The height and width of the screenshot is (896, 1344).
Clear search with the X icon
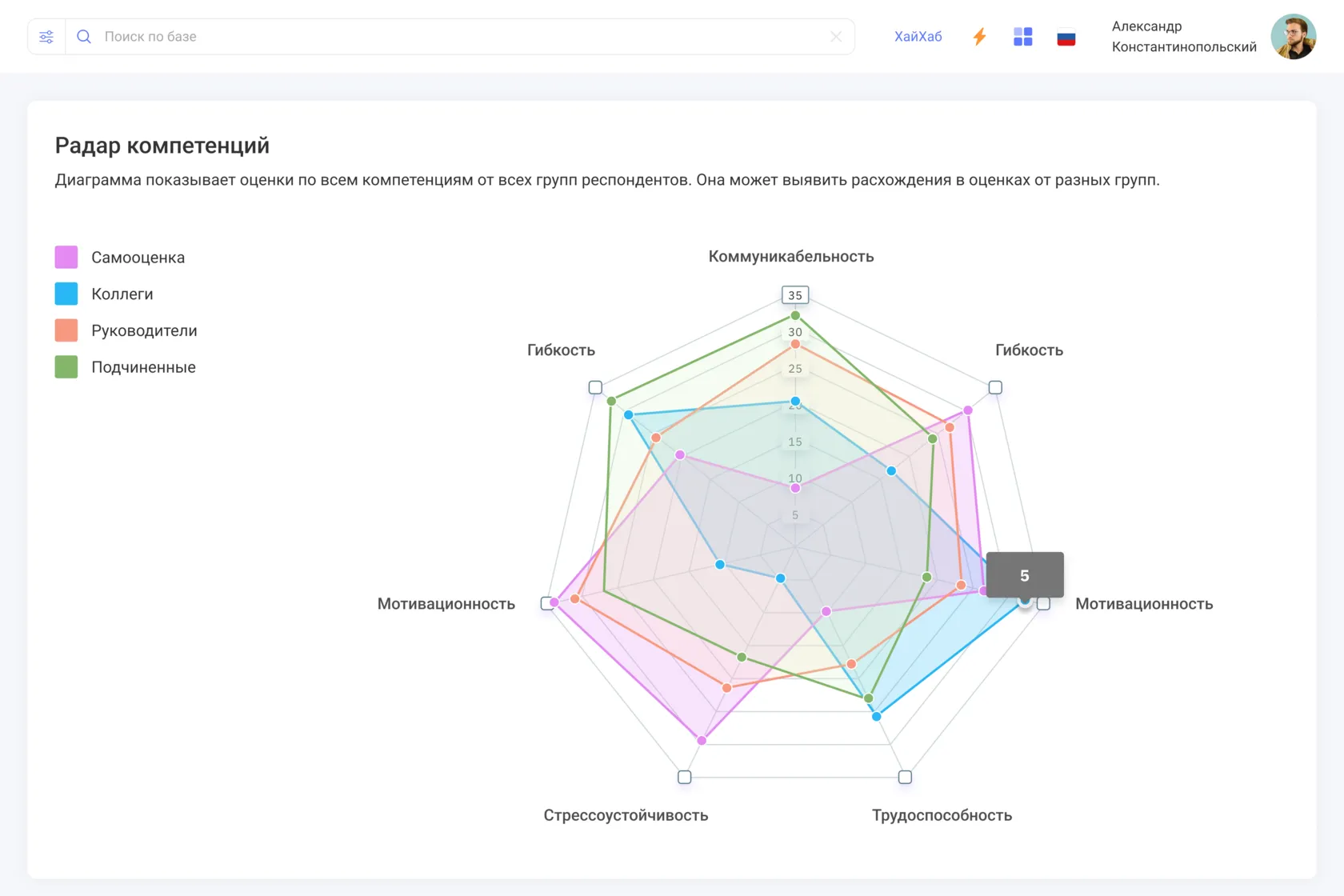click(x=836, y=37)
